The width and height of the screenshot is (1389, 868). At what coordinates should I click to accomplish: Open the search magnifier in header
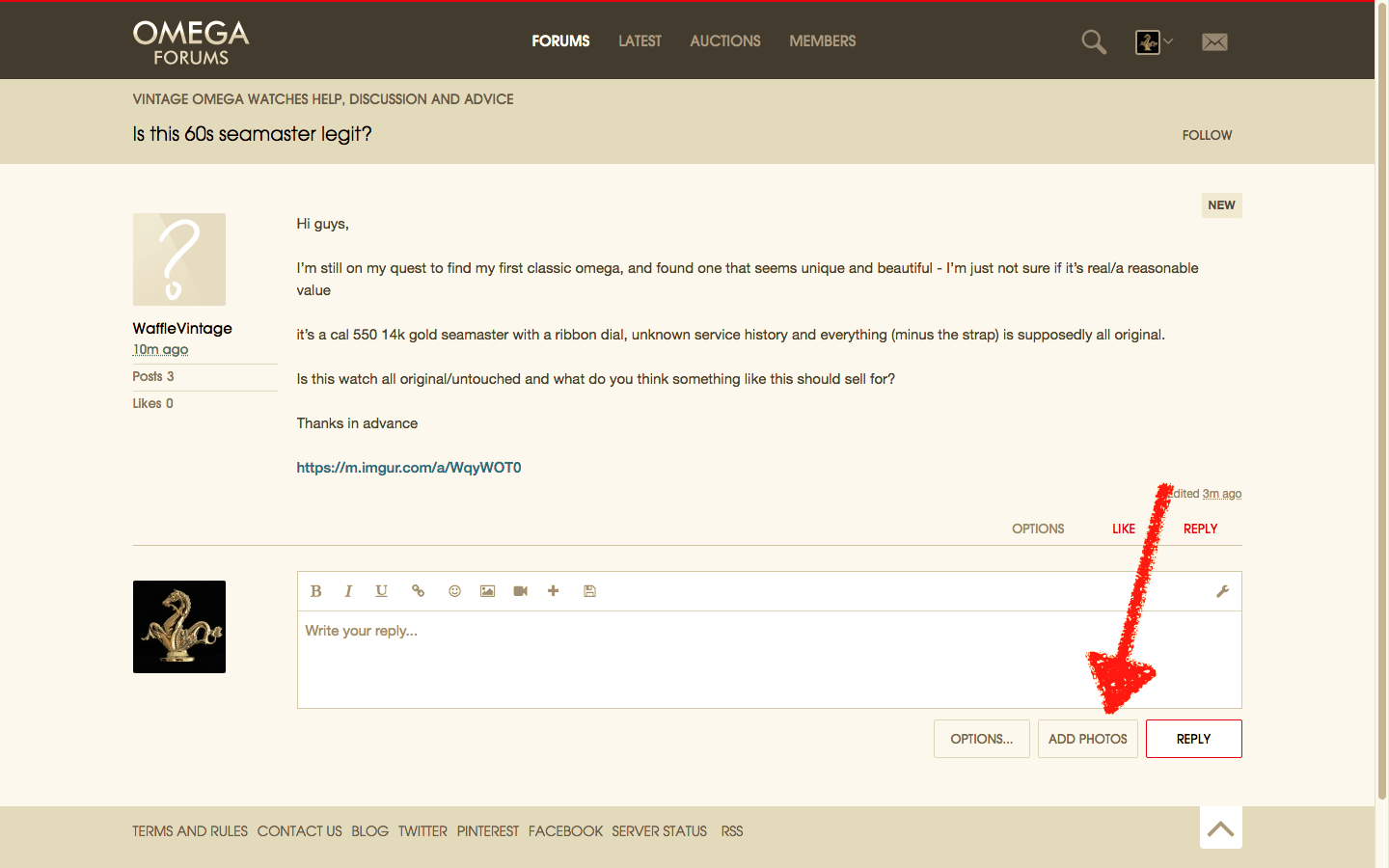pyautogui.click(x=1093, y=41)
